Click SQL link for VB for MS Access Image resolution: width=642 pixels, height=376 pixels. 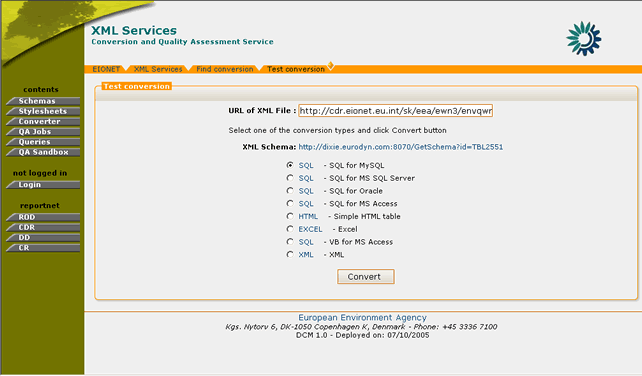[306, 242]
